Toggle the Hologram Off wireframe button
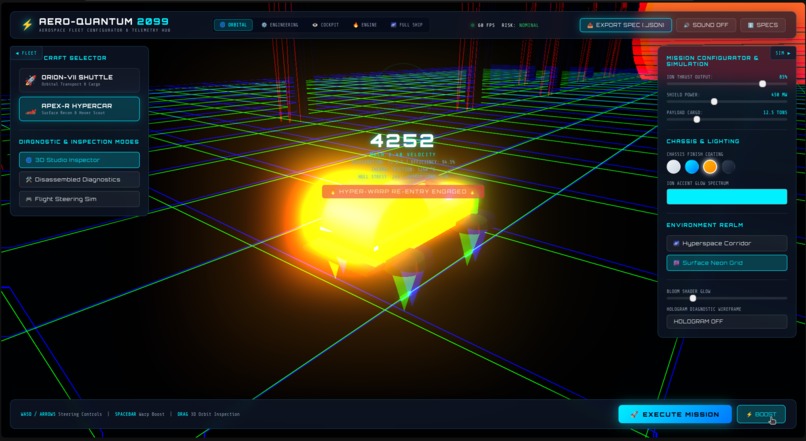Viewport: 806px width, 441px height. [727, 321]
